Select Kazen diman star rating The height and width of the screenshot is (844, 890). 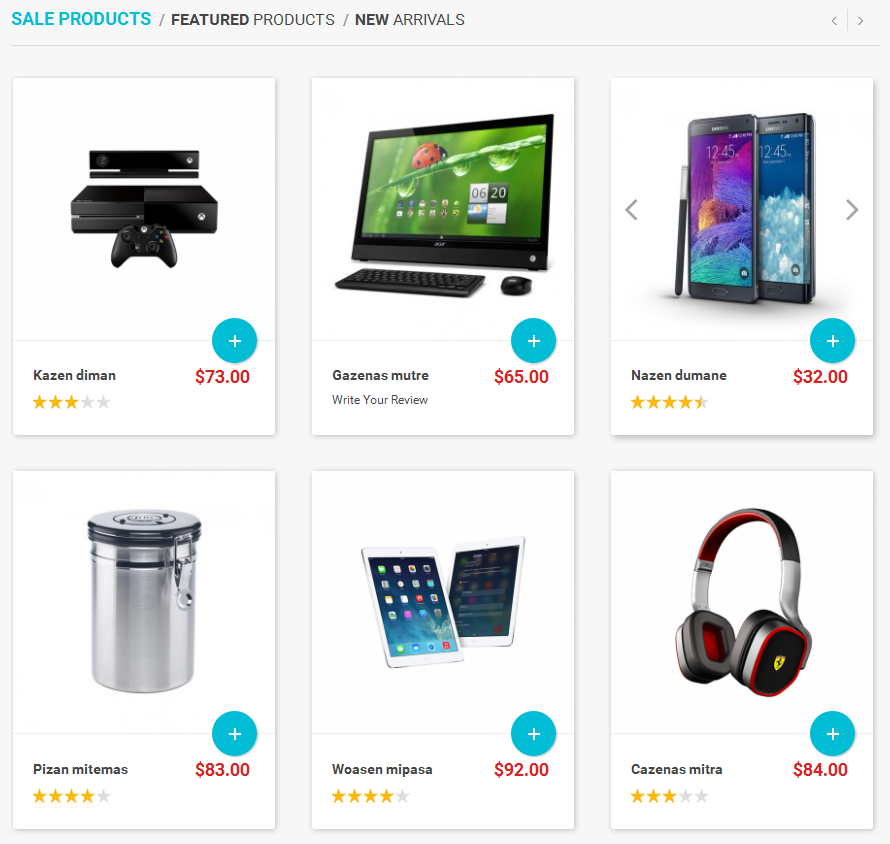[72, 402]
